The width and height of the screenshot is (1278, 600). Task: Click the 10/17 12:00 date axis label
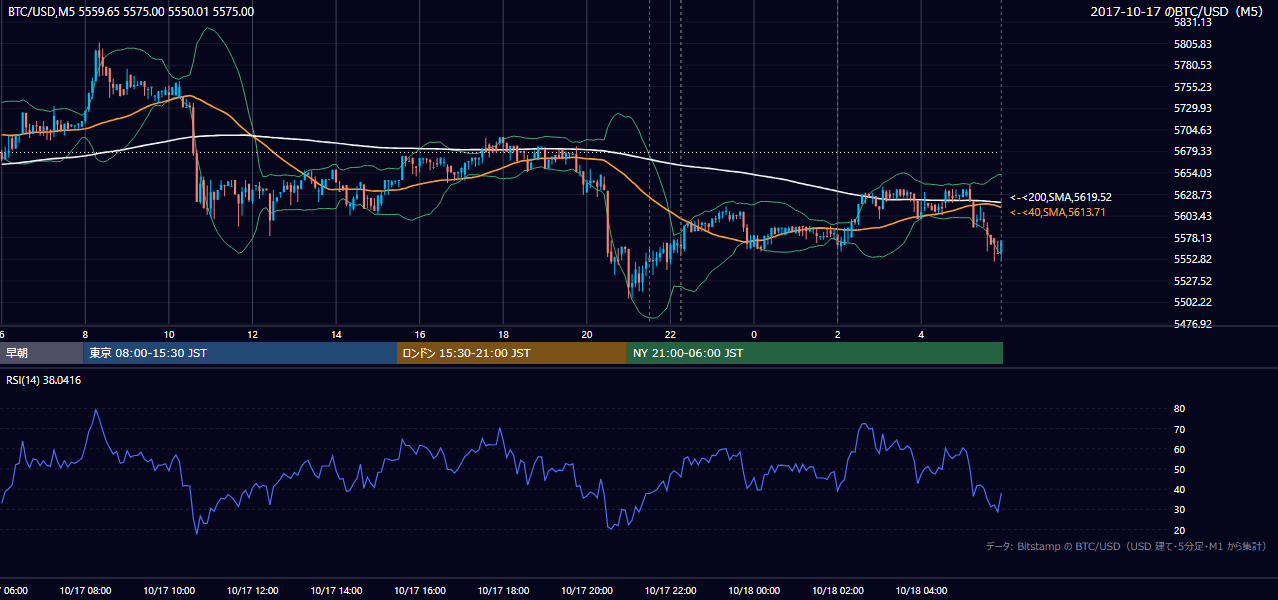click(x=253, y=591)
